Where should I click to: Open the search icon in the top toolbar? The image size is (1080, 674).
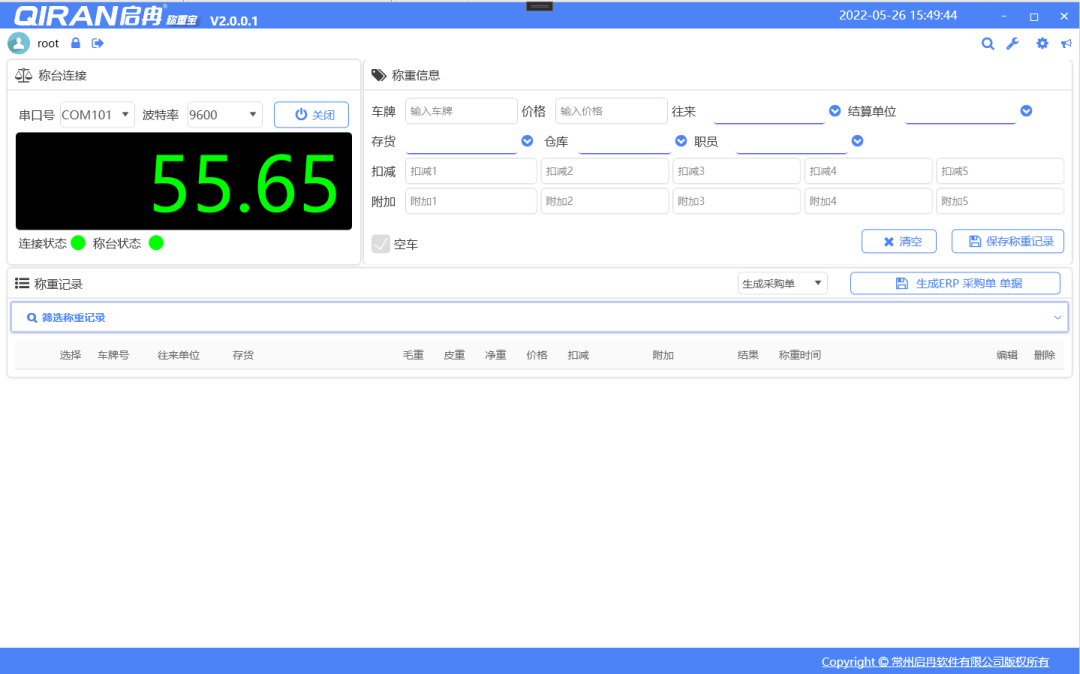988,43
